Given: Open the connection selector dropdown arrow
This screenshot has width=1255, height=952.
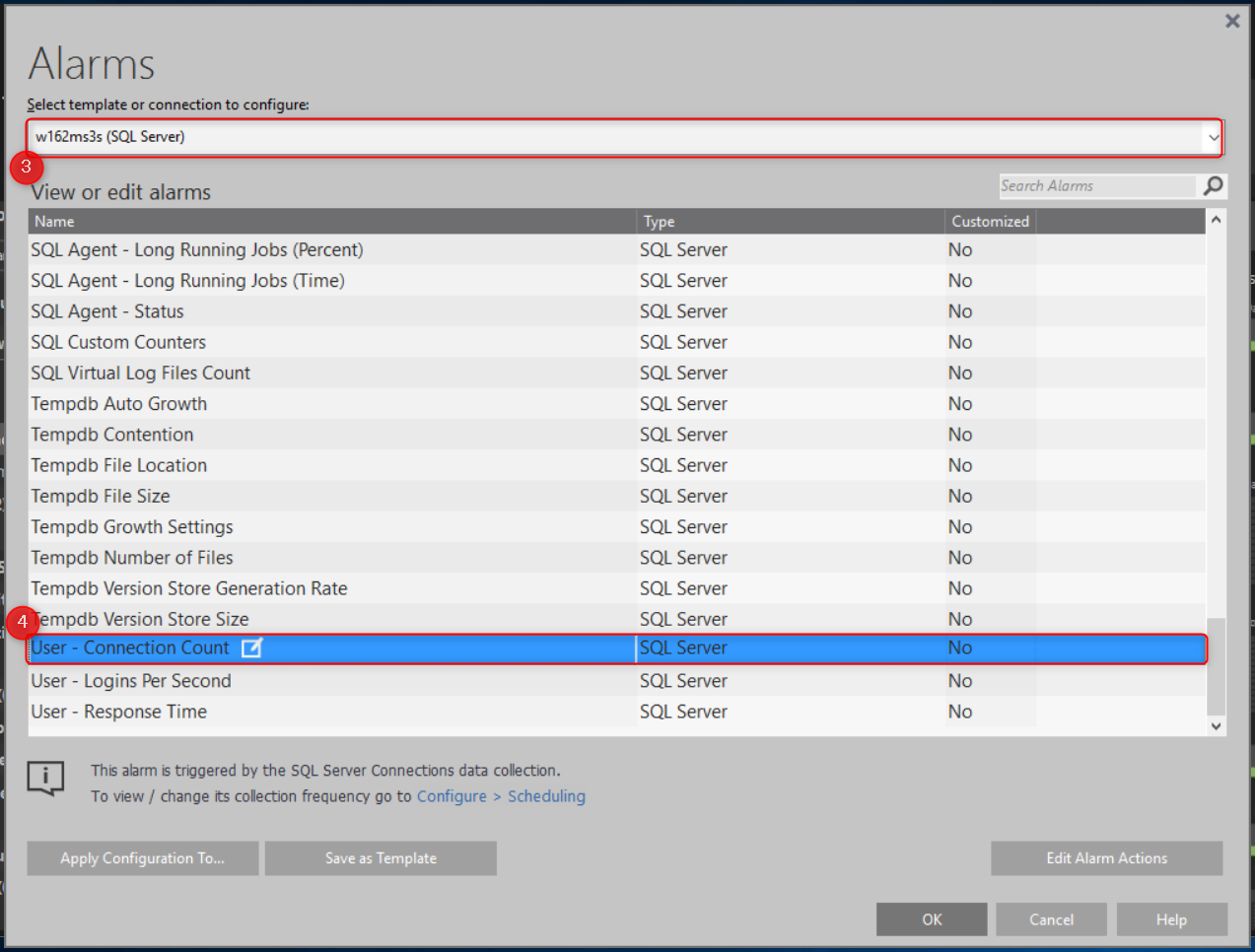Looking at the screenshot, I should pos(1214,137).
